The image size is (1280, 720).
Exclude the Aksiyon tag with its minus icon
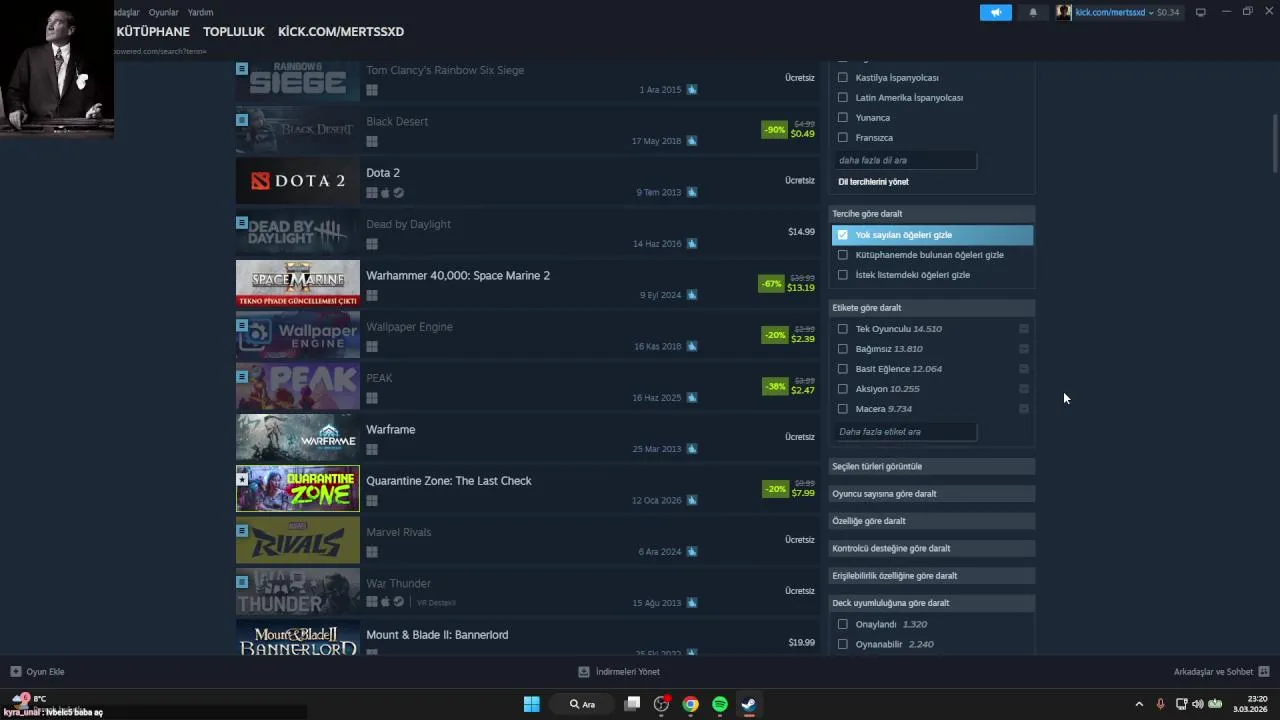[1024, 389]
